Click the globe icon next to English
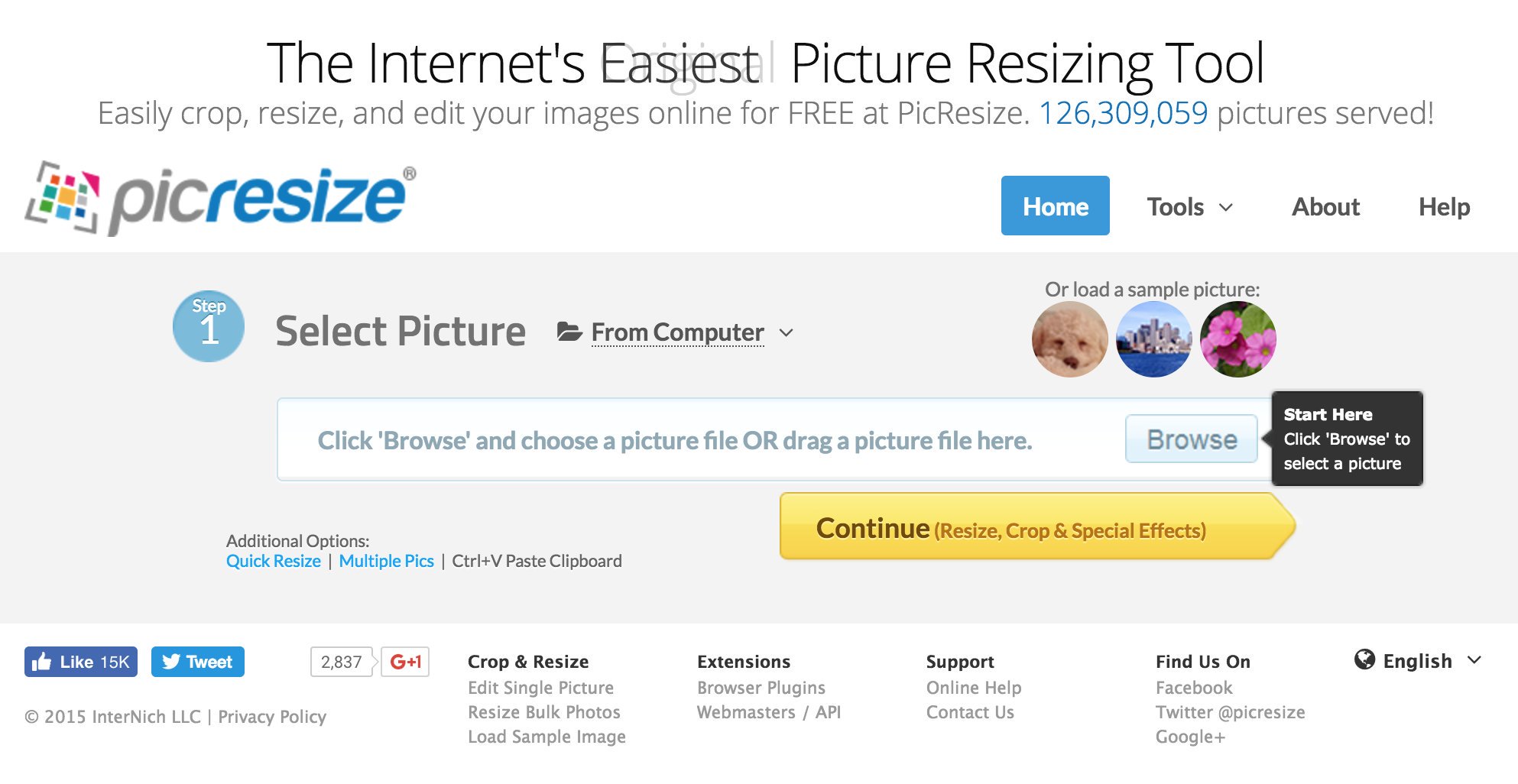 [x=1364, y=659]
